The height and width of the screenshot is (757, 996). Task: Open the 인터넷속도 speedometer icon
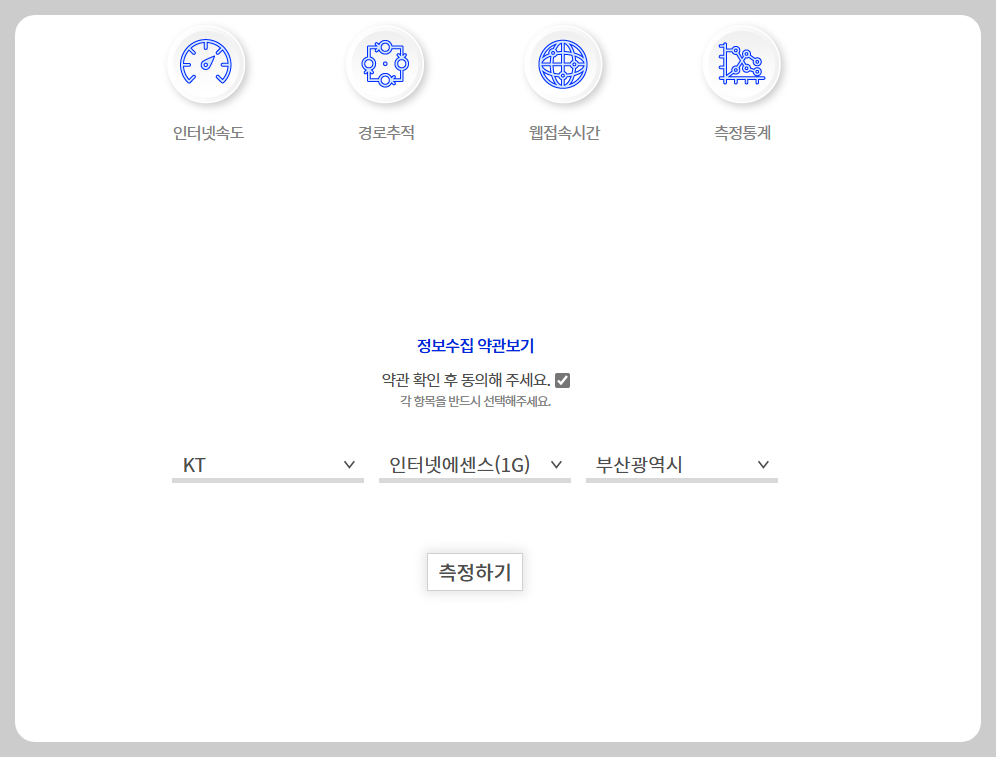click(206, 64)
